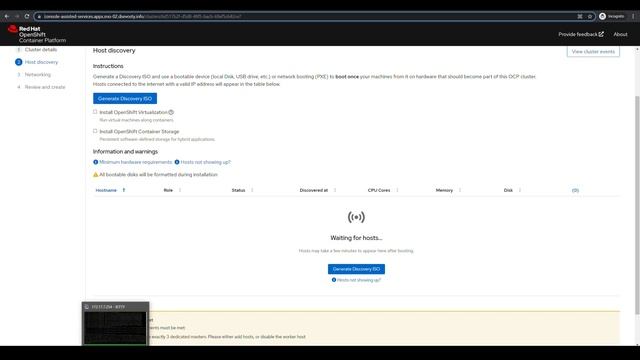Click the browser back arrow

point(7,16)
